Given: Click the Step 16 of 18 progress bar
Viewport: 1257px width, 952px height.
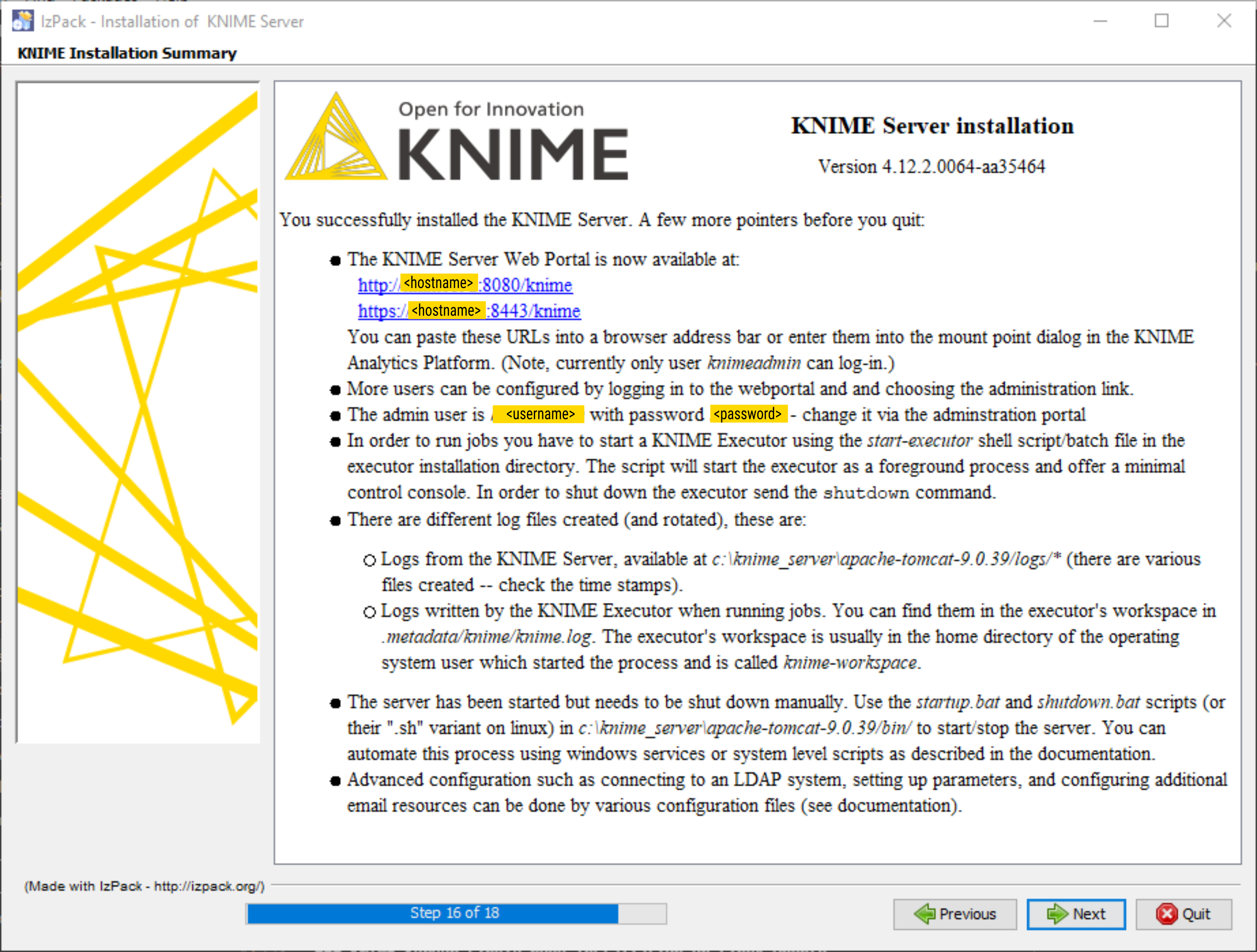Looking at the screenshot, I should pos(456,913).
